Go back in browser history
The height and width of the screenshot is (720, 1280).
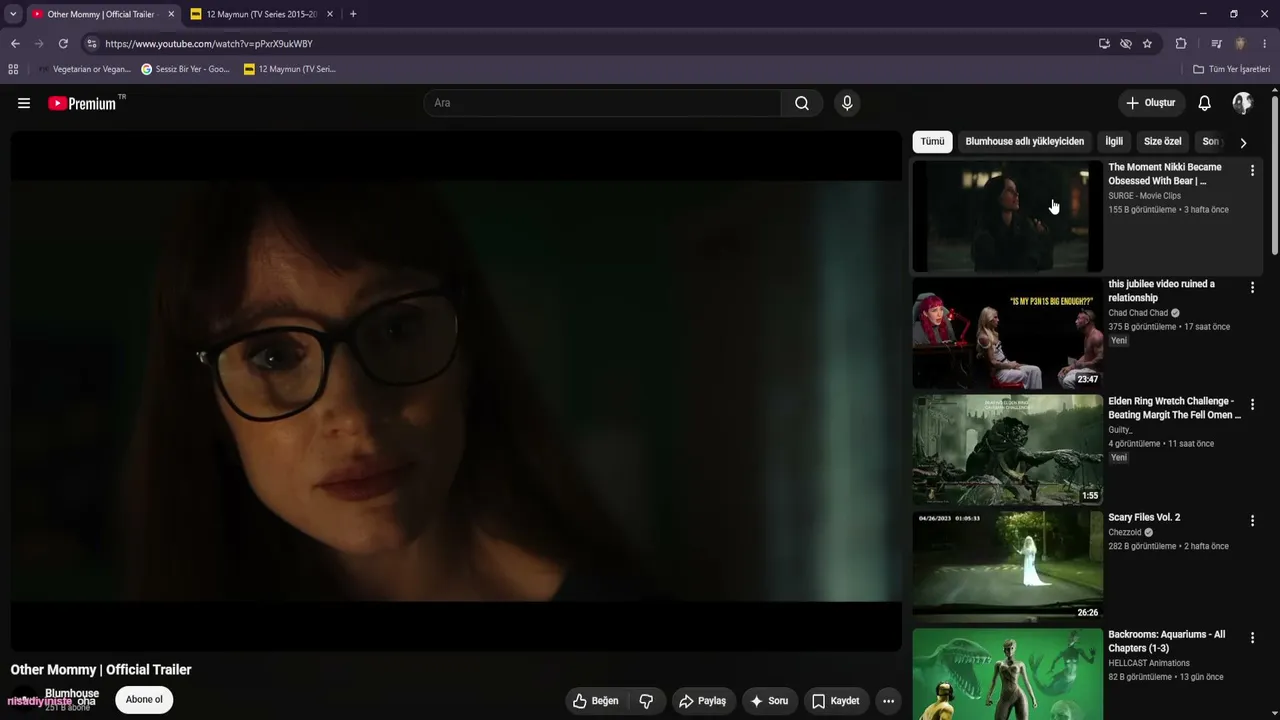[x=15, y=44]
